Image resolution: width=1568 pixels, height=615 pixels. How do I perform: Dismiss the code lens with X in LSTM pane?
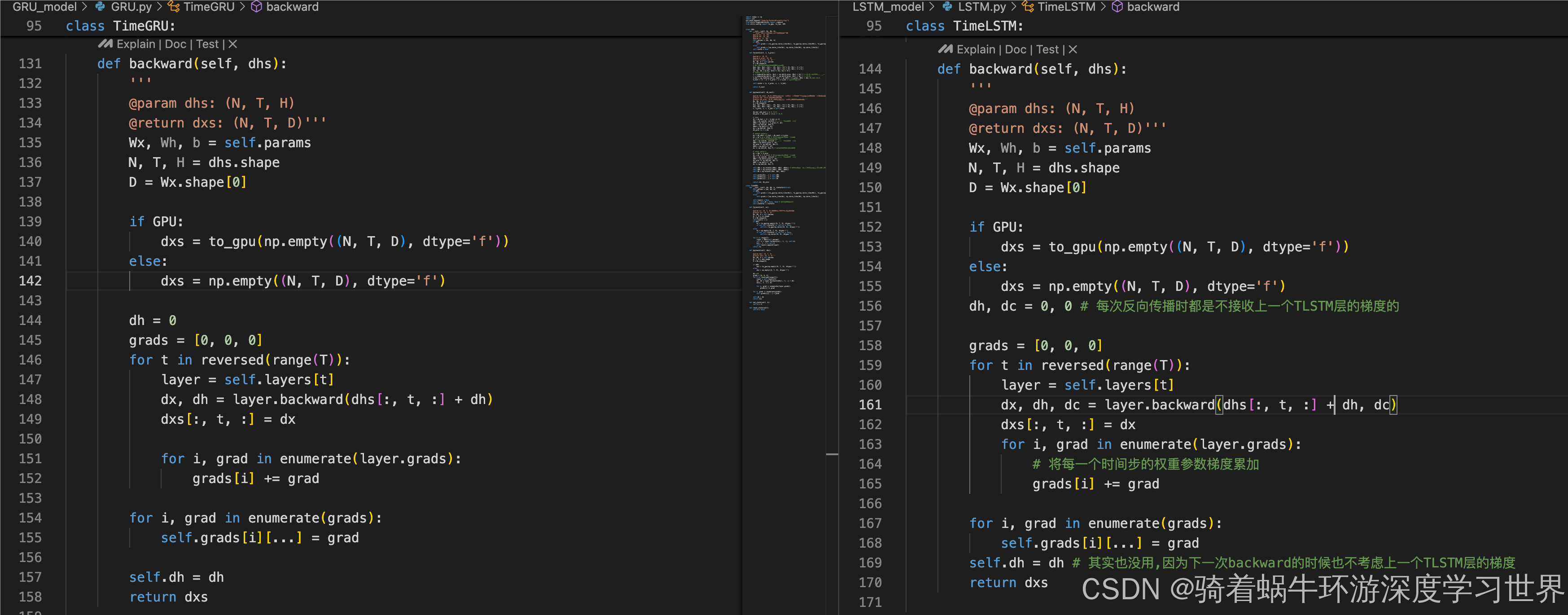coord(1073,50)
